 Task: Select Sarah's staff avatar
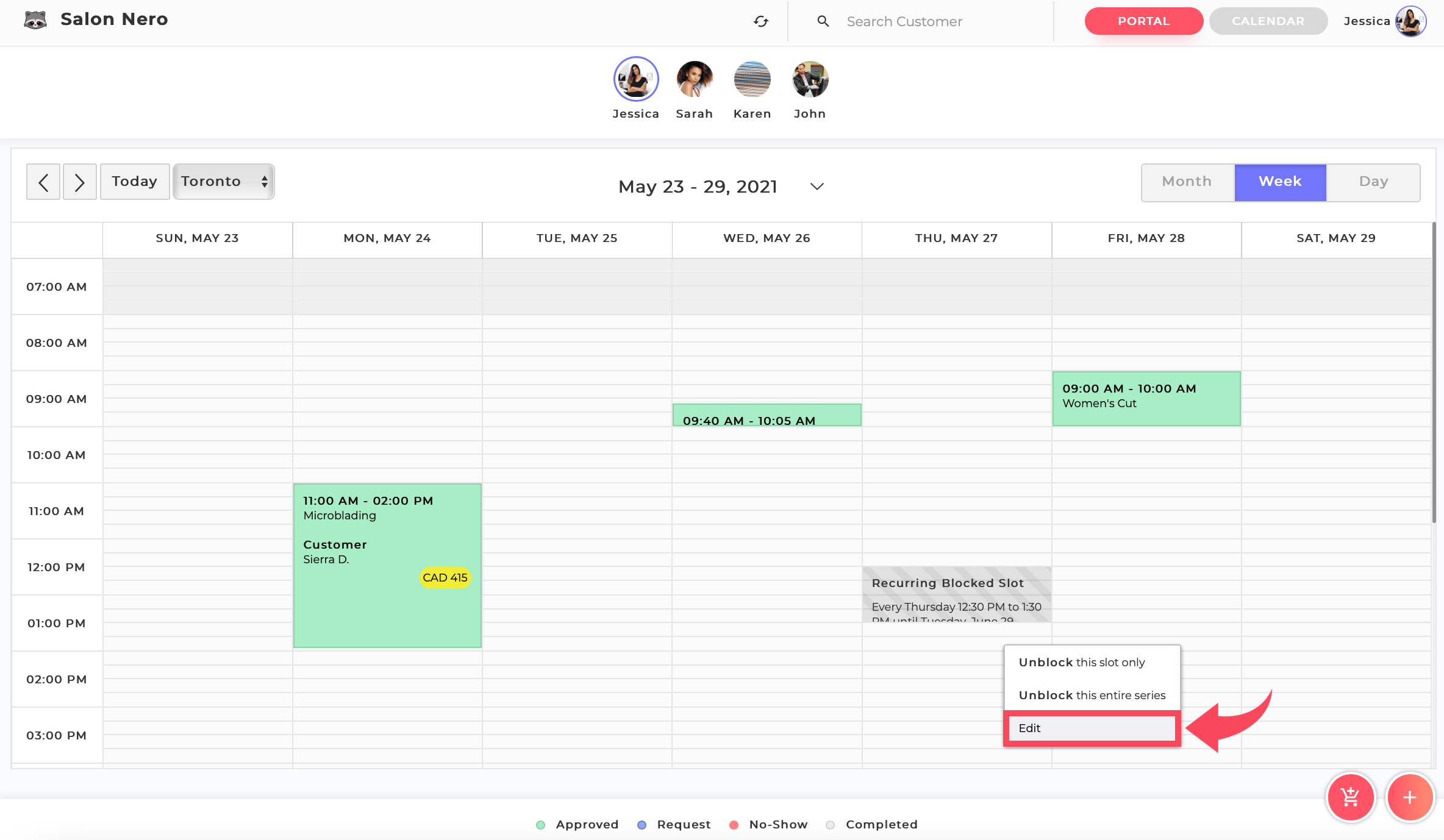694,79
